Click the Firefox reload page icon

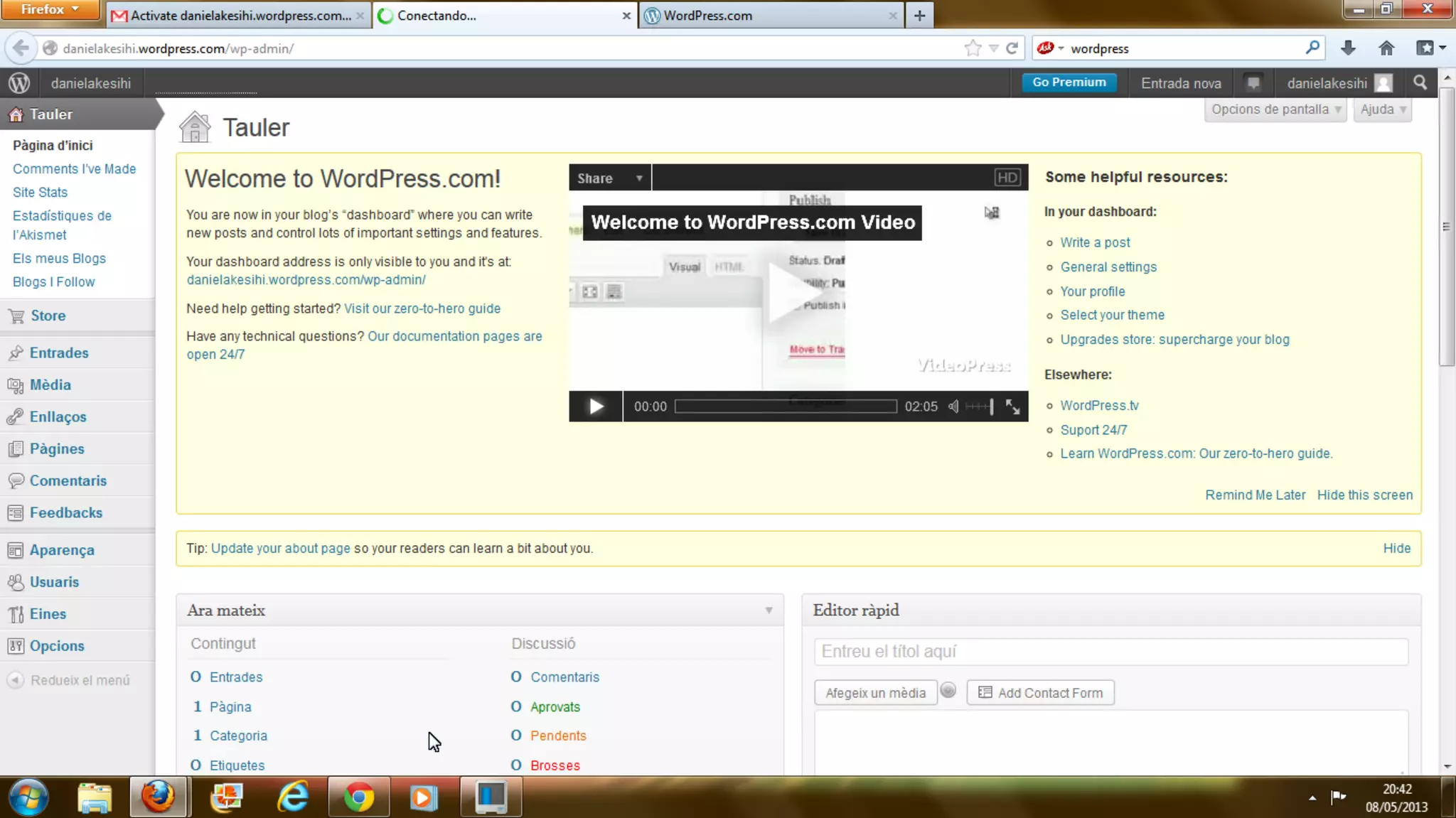click(1012, 48)
